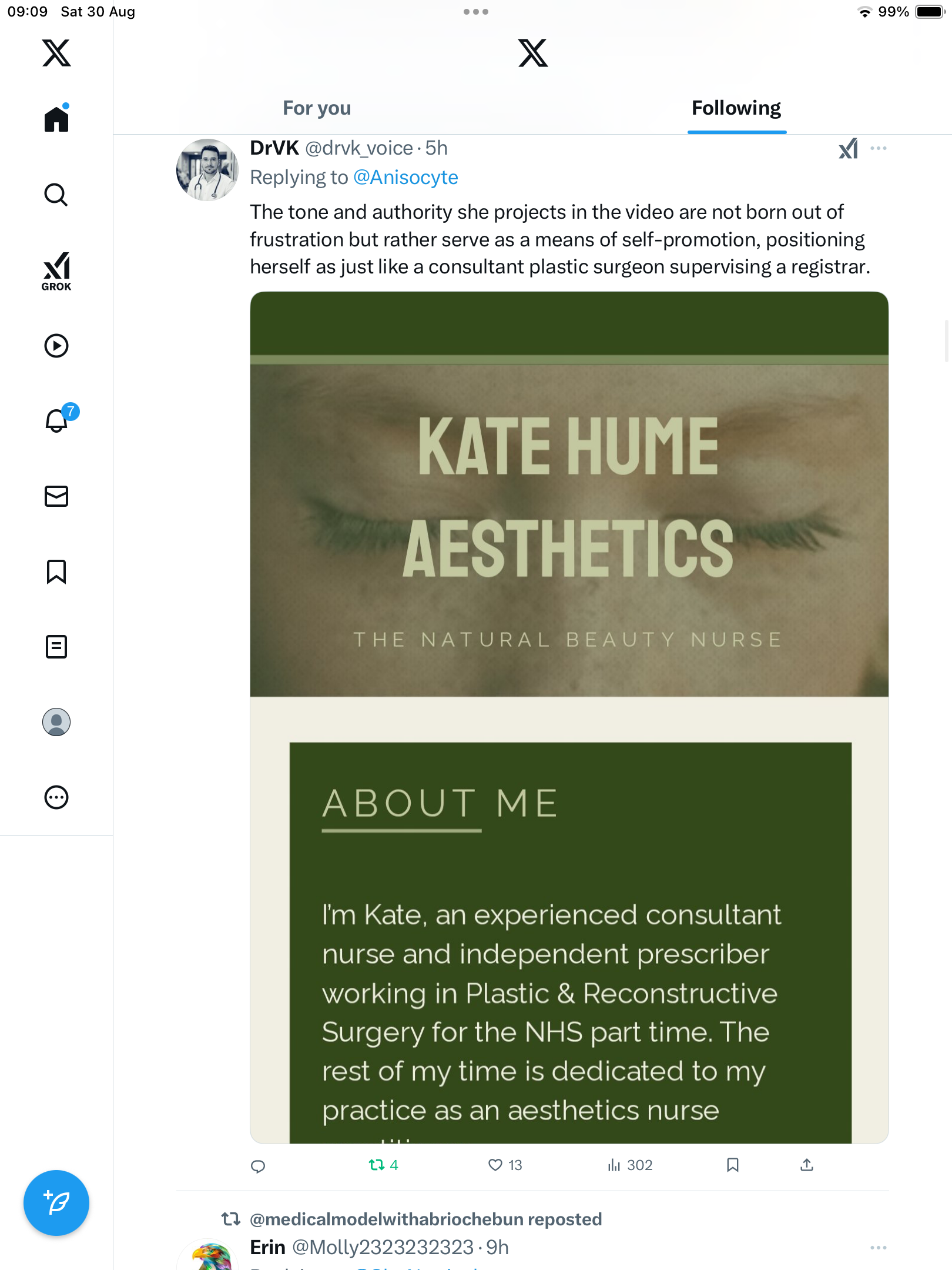This screenshot has width=952, height=1270.
Task: Switch to the For you tab
Action: click(317, 108)
